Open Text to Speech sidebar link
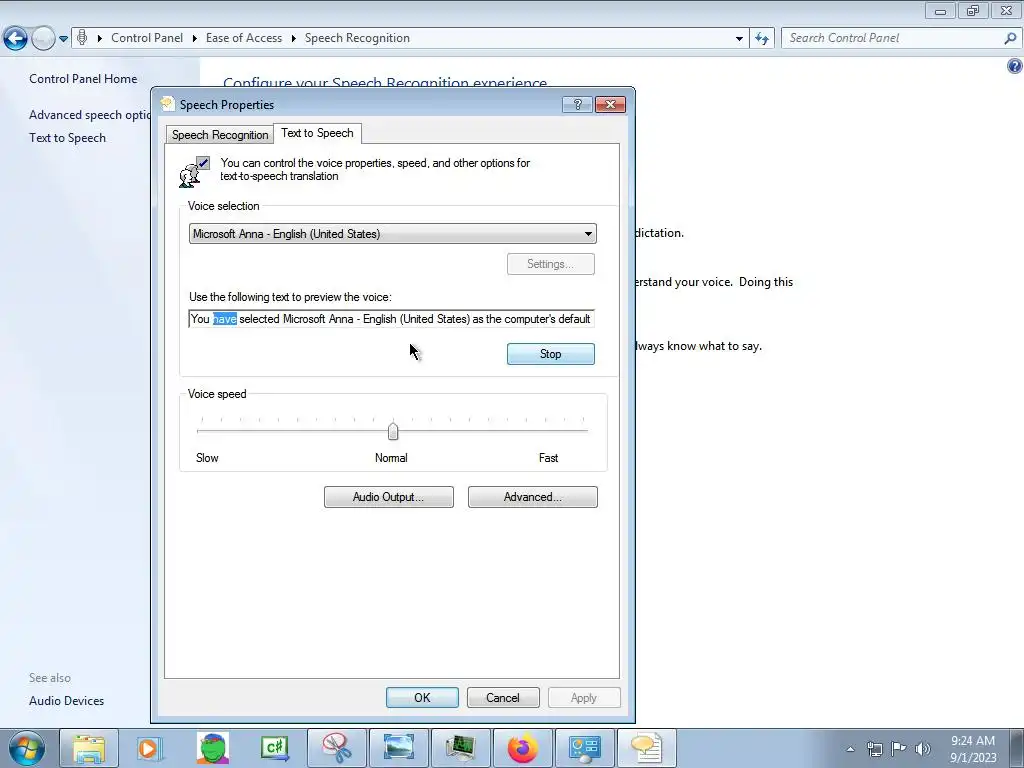Image resolution: width=1024 pixels, height=768 pixels. pos(67,138)
